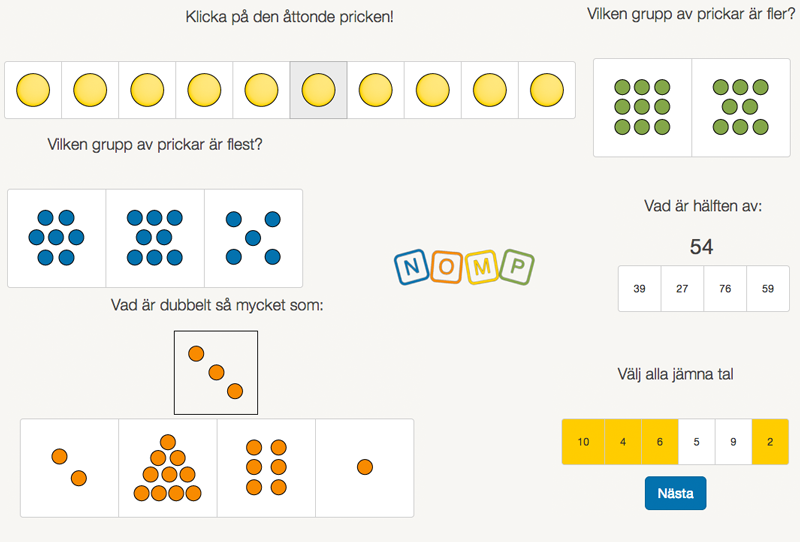Click the last yellow dot in the row
This screenshot has width=800, height=542.
click(546, 90)
